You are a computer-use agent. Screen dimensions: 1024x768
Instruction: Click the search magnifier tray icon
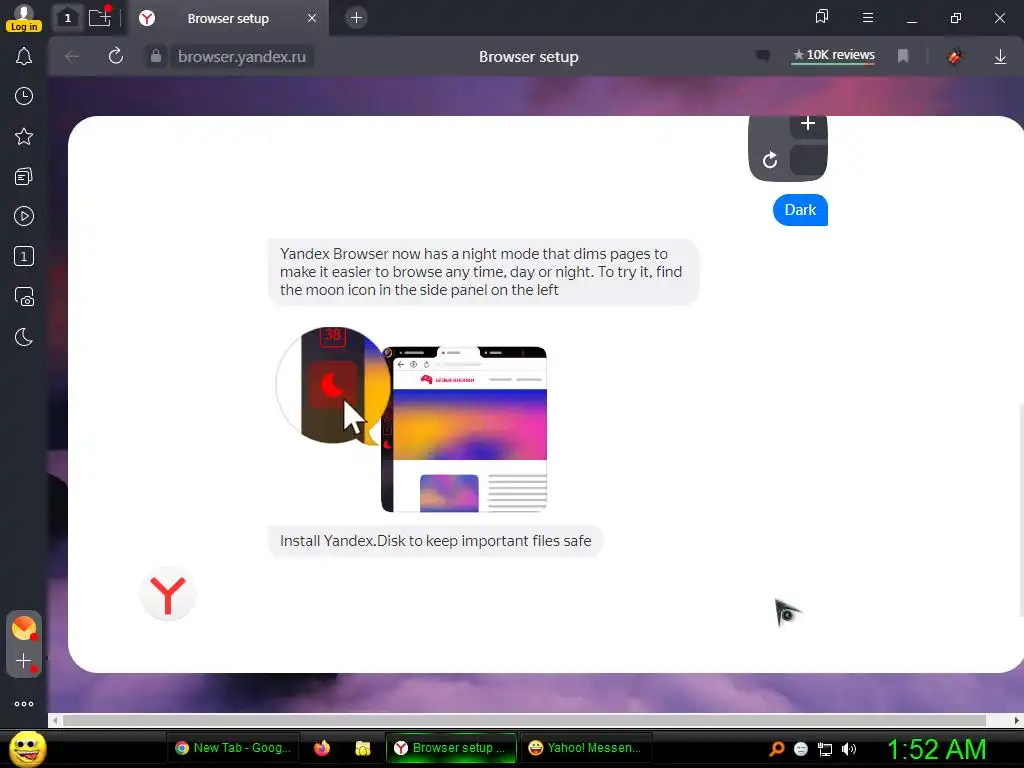click(x=776, y=749)
